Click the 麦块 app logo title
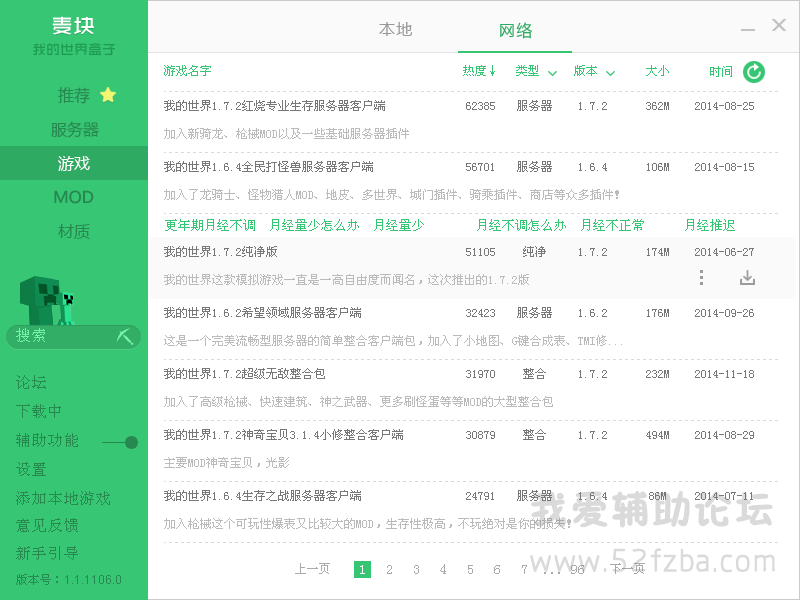Screen dimensions: 800x600 point(73,26)
